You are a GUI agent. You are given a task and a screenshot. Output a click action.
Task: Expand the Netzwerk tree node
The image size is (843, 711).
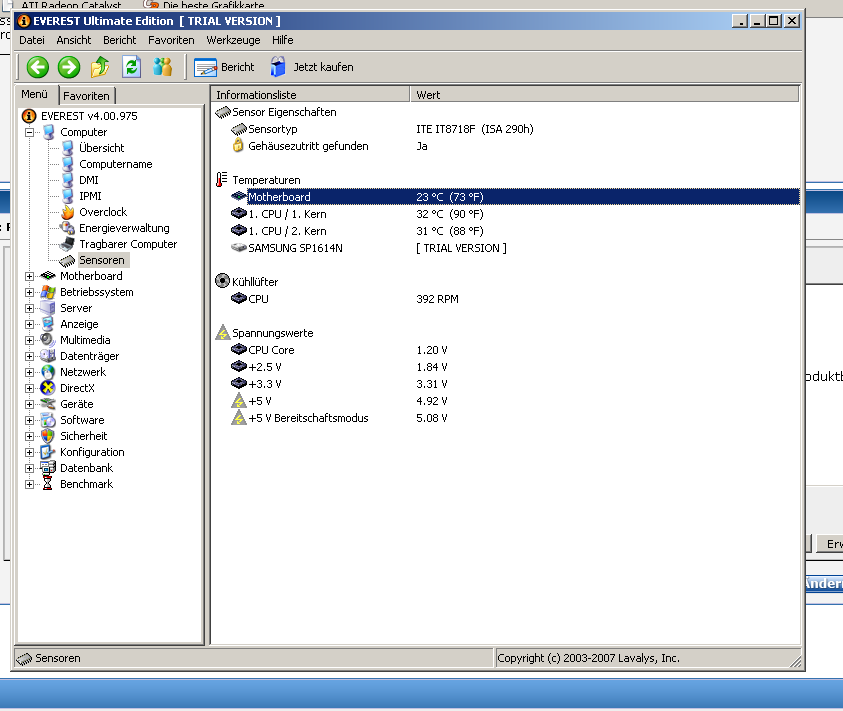click(x=30, y=373)
